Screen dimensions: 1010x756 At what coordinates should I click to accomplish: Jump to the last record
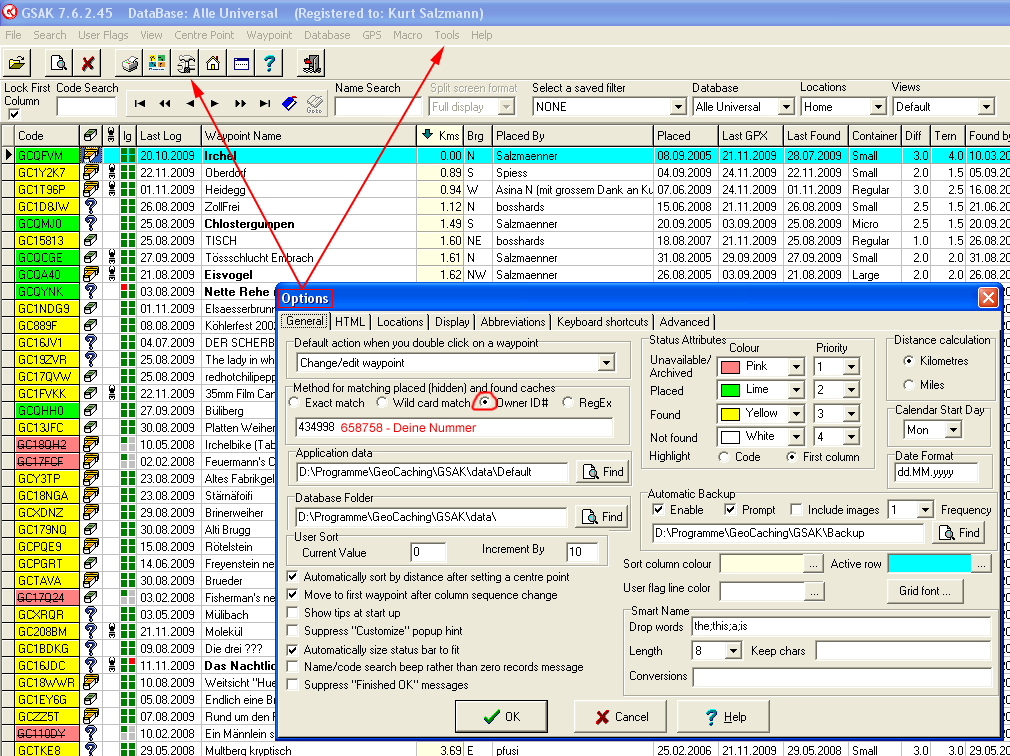tap(265, 104)
